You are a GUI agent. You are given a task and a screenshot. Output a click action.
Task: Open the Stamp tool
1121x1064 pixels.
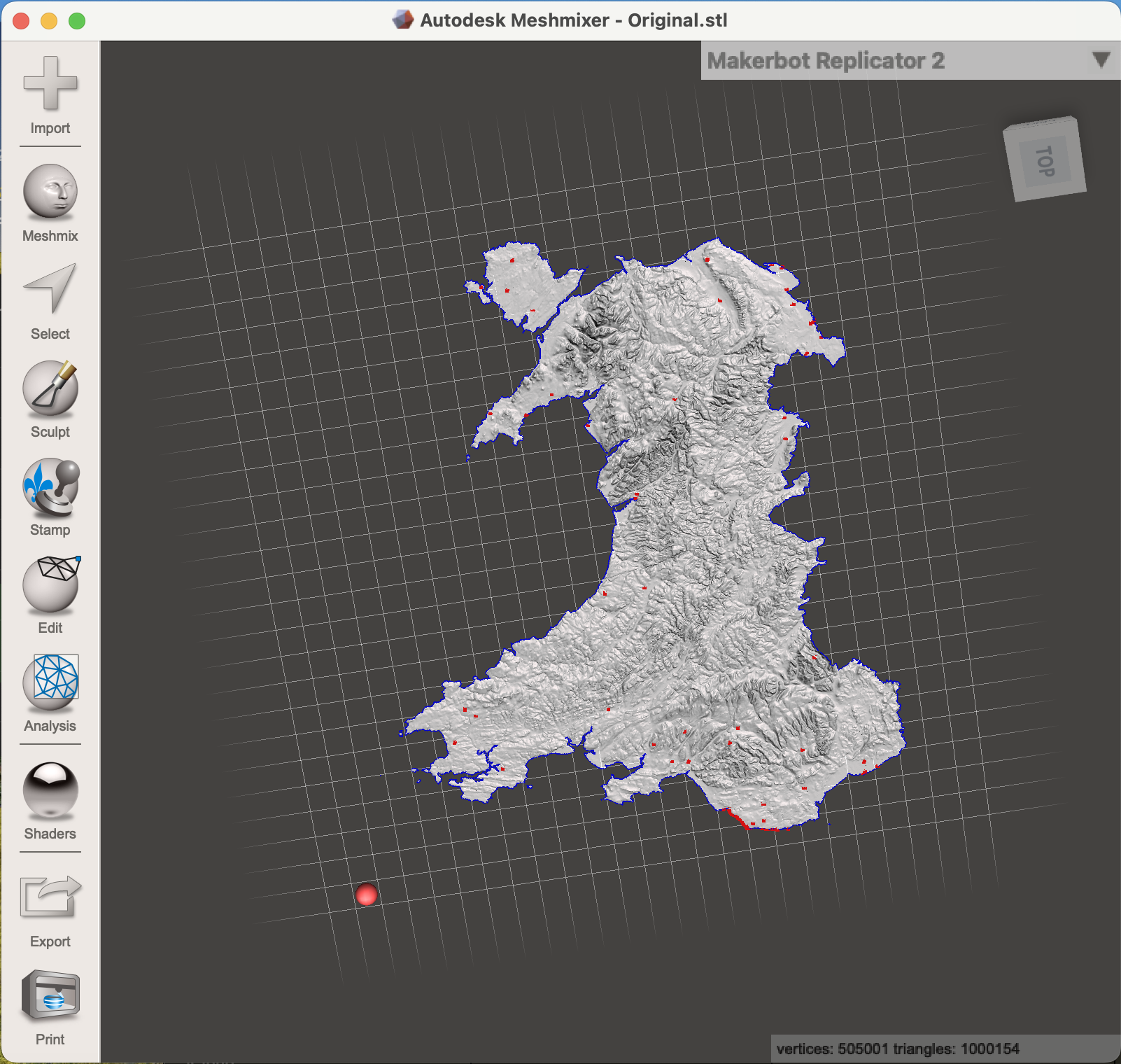pos(50,498)
